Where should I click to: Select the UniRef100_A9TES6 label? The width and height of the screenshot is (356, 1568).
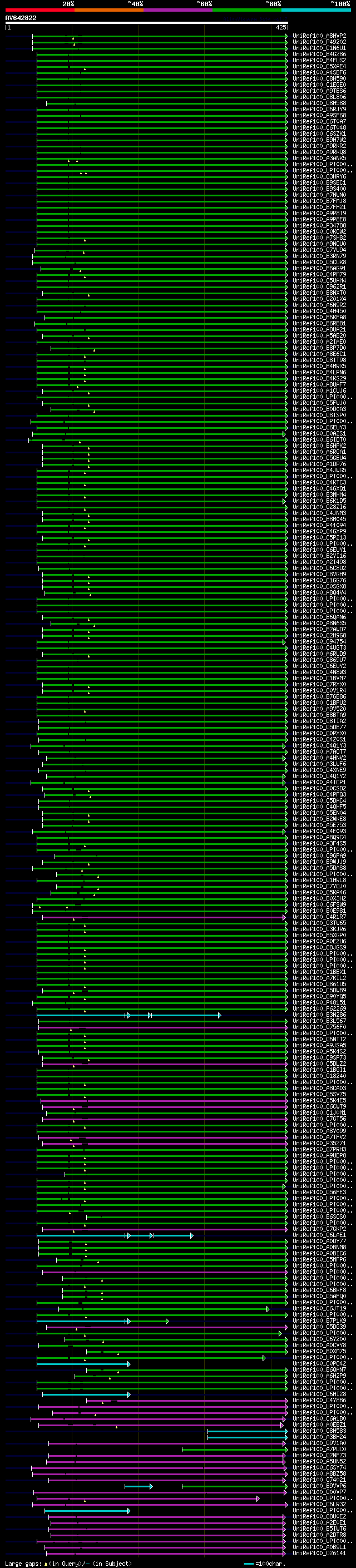pyautogui.click(x=319, y=91)
